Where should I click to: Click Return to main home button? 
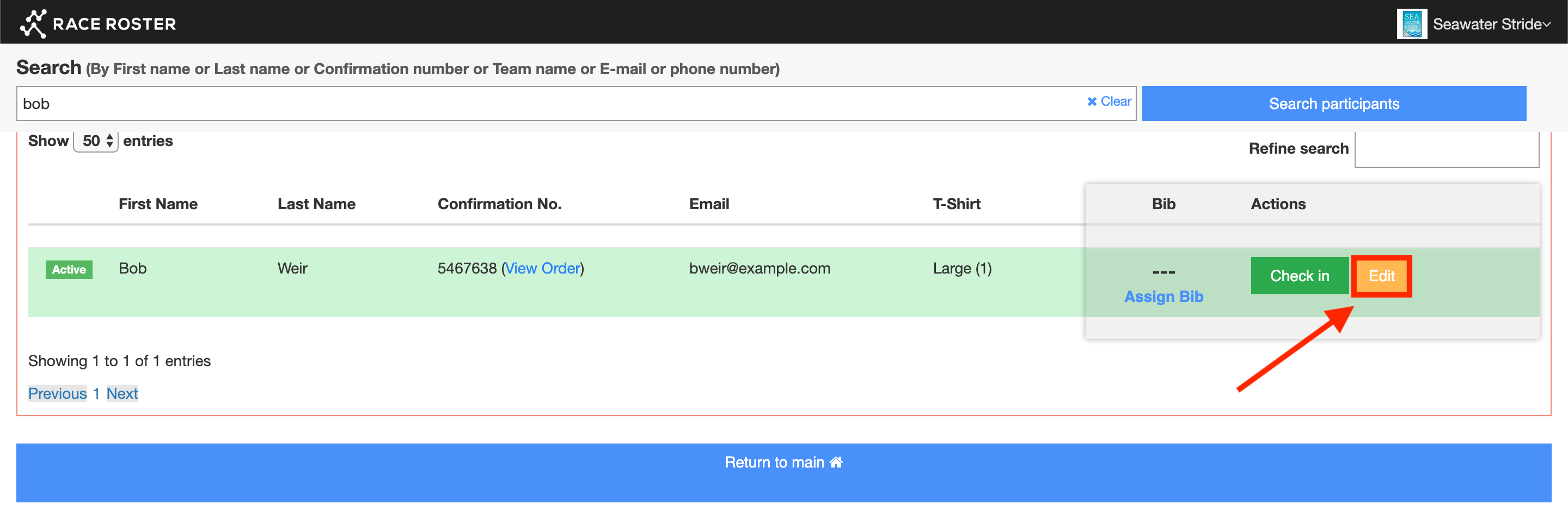coord(783,463)
